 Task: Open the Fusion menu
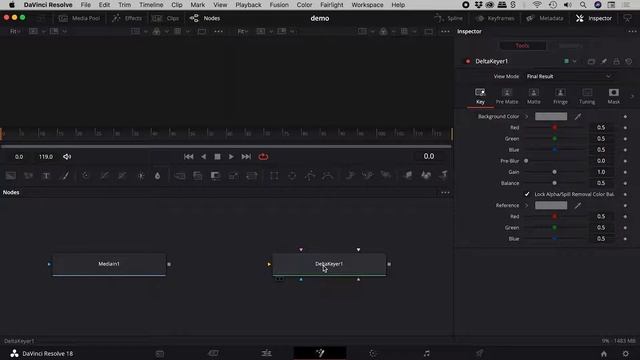[279, 5]
